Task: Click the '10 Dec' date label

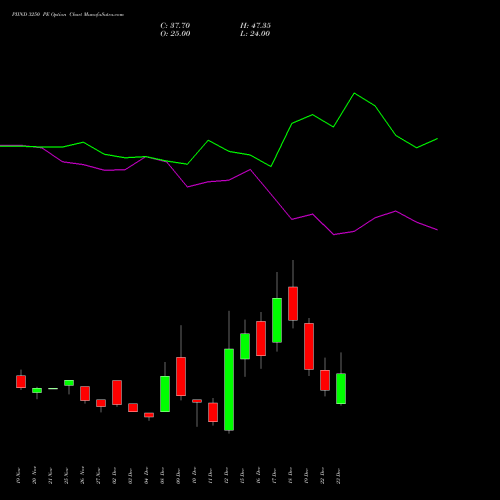Action: pos(194,475)
